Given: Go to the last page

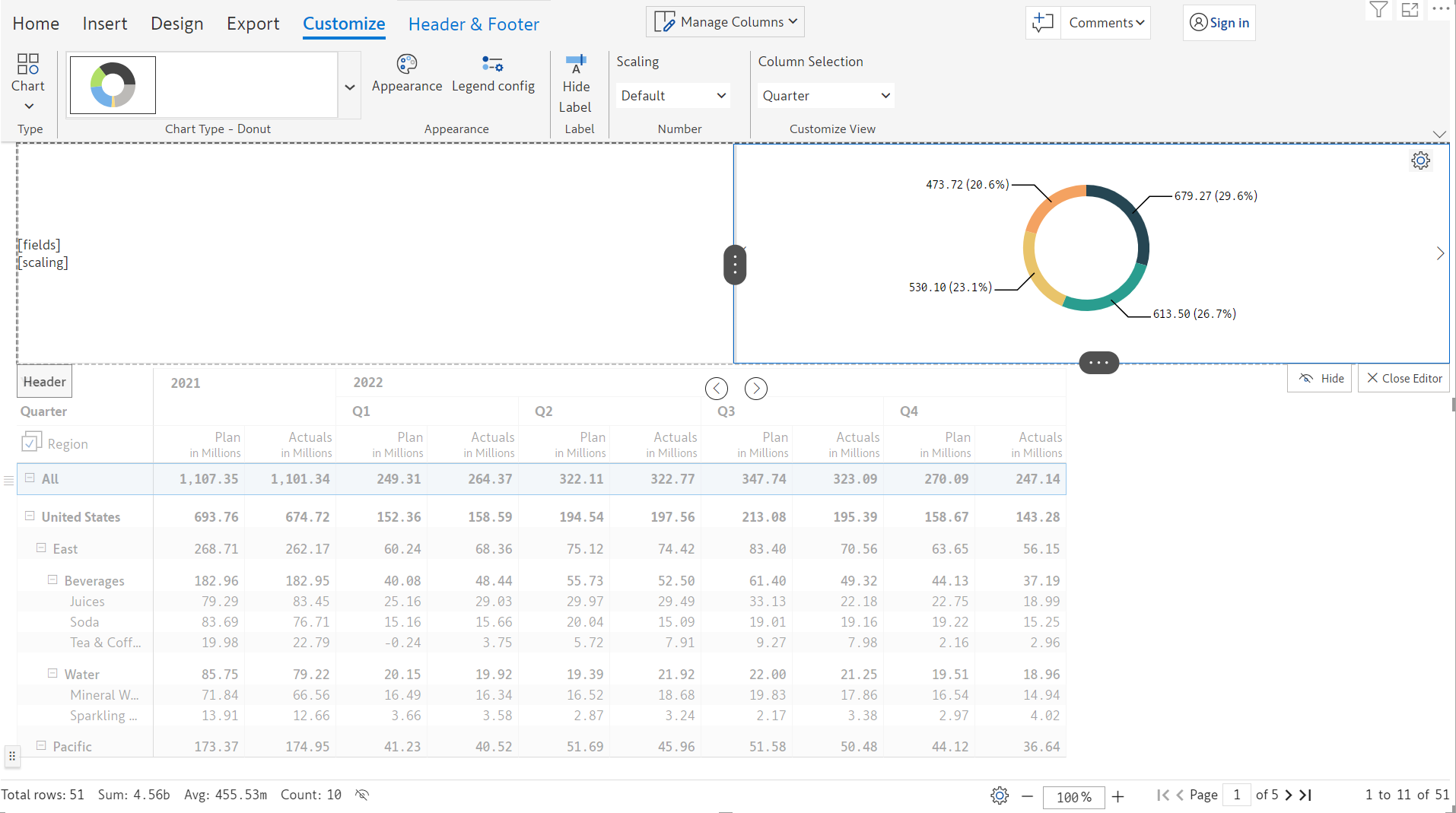Looking at the screenshot, I should click(x=1306, y=795).
